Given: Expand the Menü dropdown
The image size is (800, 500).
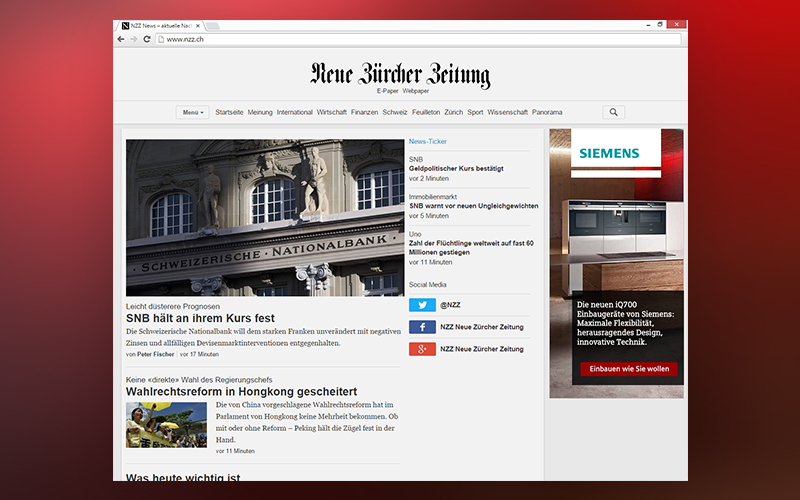Looking at the screenshot, I should pos(193,112).
